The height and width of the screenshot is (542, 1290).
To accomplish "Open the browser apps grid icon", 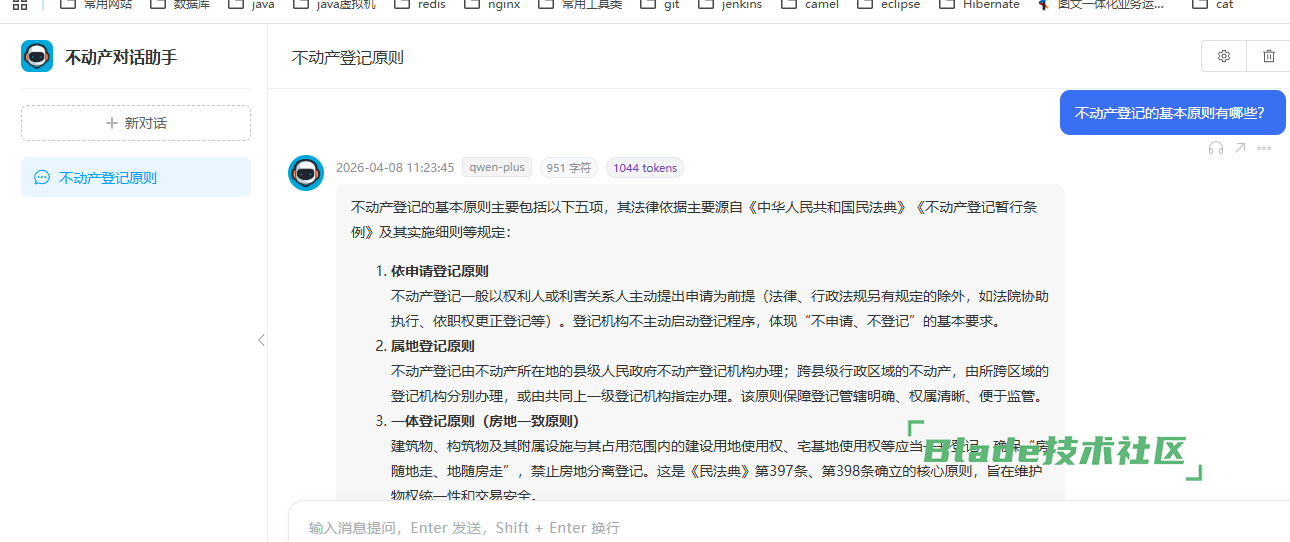I will 19,5.
